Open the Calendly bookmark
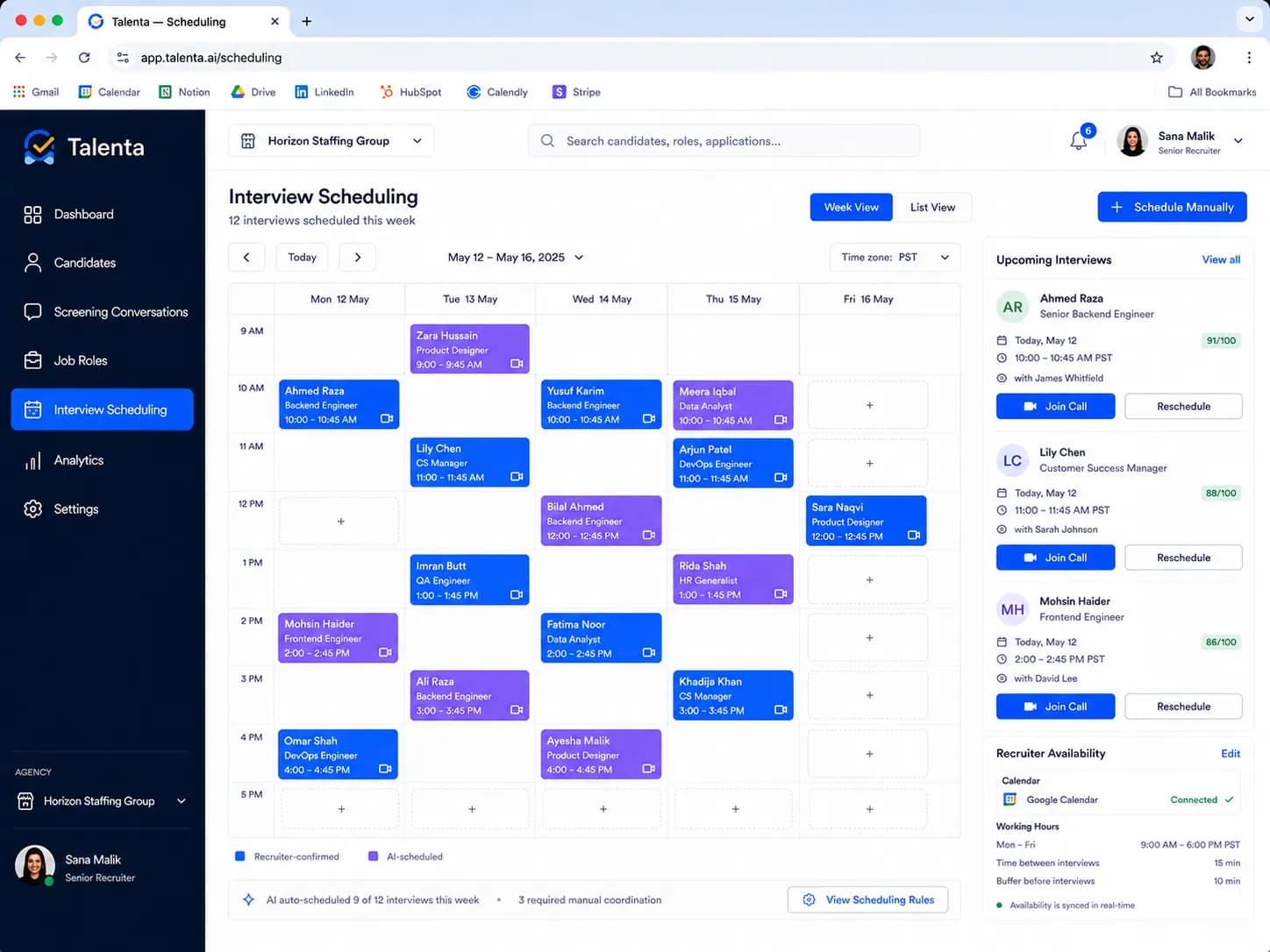Image resolution: width=1270 pixels, height=952 pixels. tap(497, 92)
